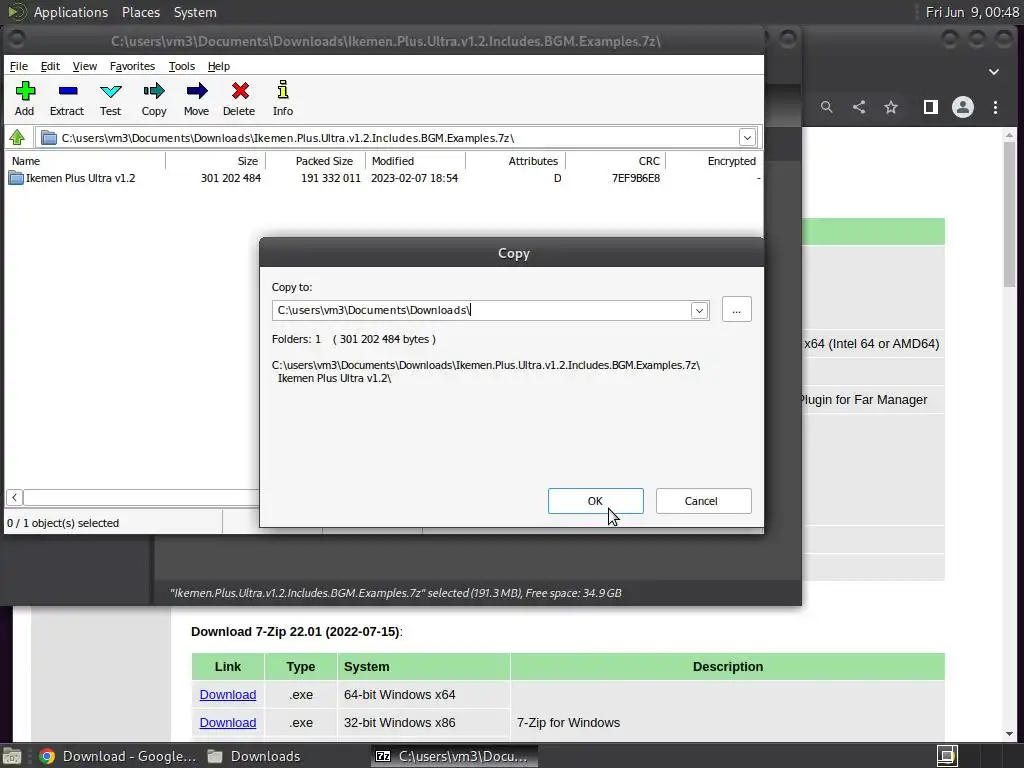Sort by Modified column header
The width and height of the screenshot is (1024, 768).
click(x=415, y=161)
